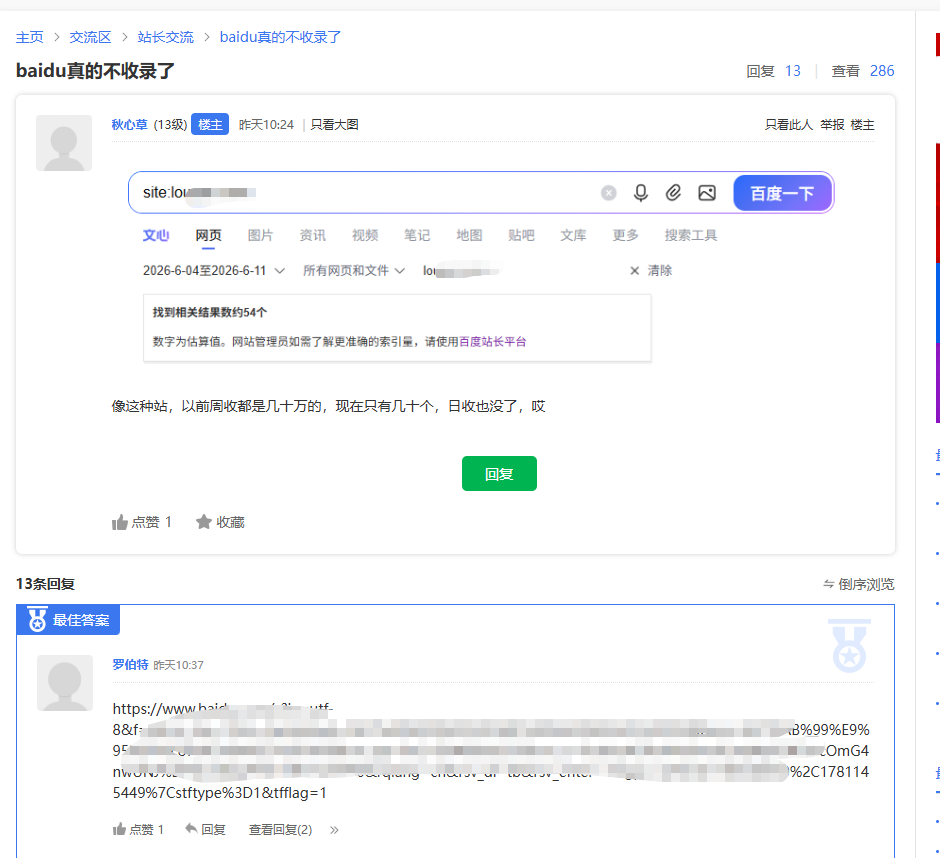This screenshot has height=858, width=940.
Task: Click the double-arrow next to 查看回复(2)
Action: coord(334,830)
